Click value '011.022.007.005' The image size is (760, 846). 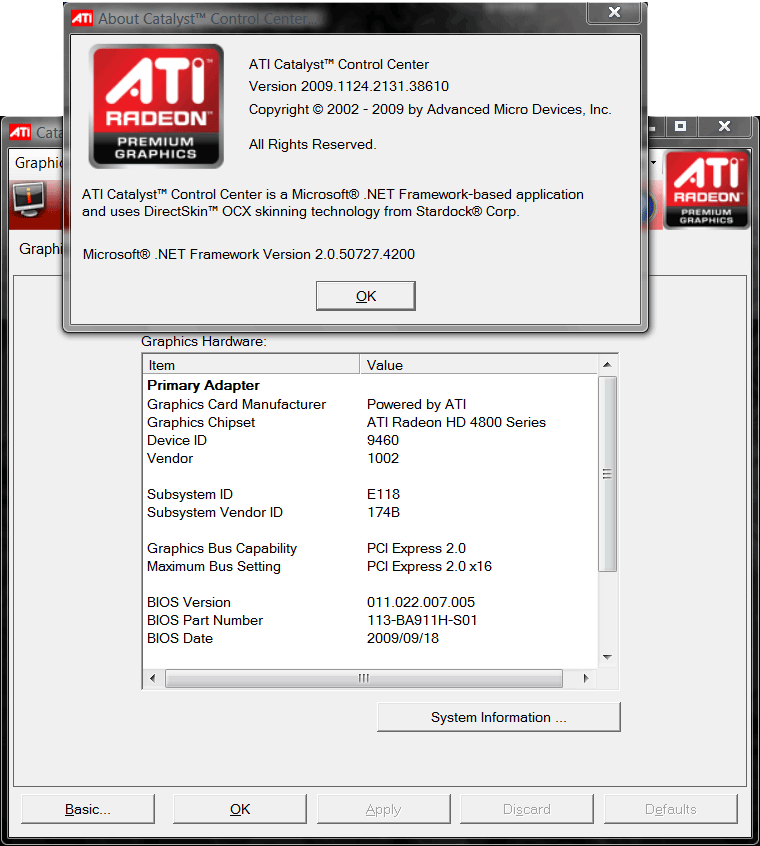click(421, 602)
